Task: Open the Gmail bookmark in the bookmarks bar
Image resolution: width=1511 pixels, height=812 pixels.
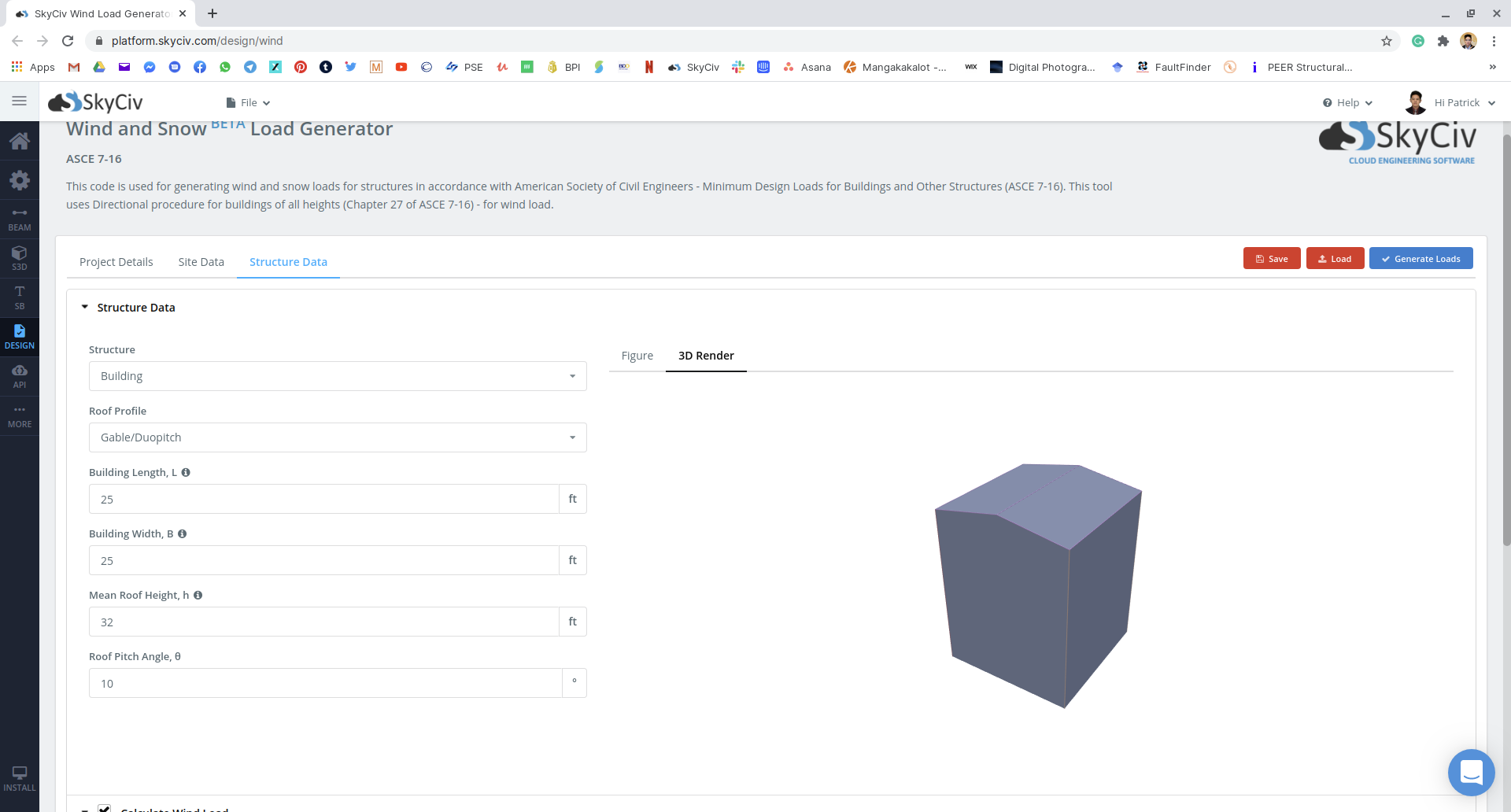Action: (73, 67)
